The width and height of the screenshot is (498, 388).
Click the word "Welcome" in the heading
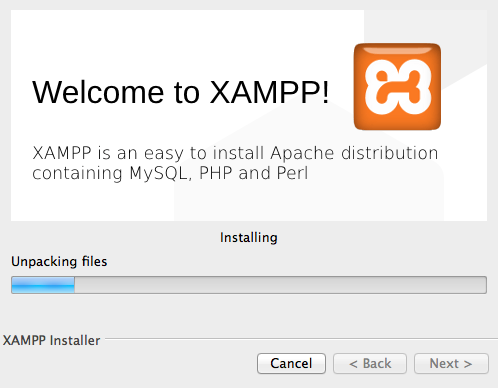click(x=98, y=92)
